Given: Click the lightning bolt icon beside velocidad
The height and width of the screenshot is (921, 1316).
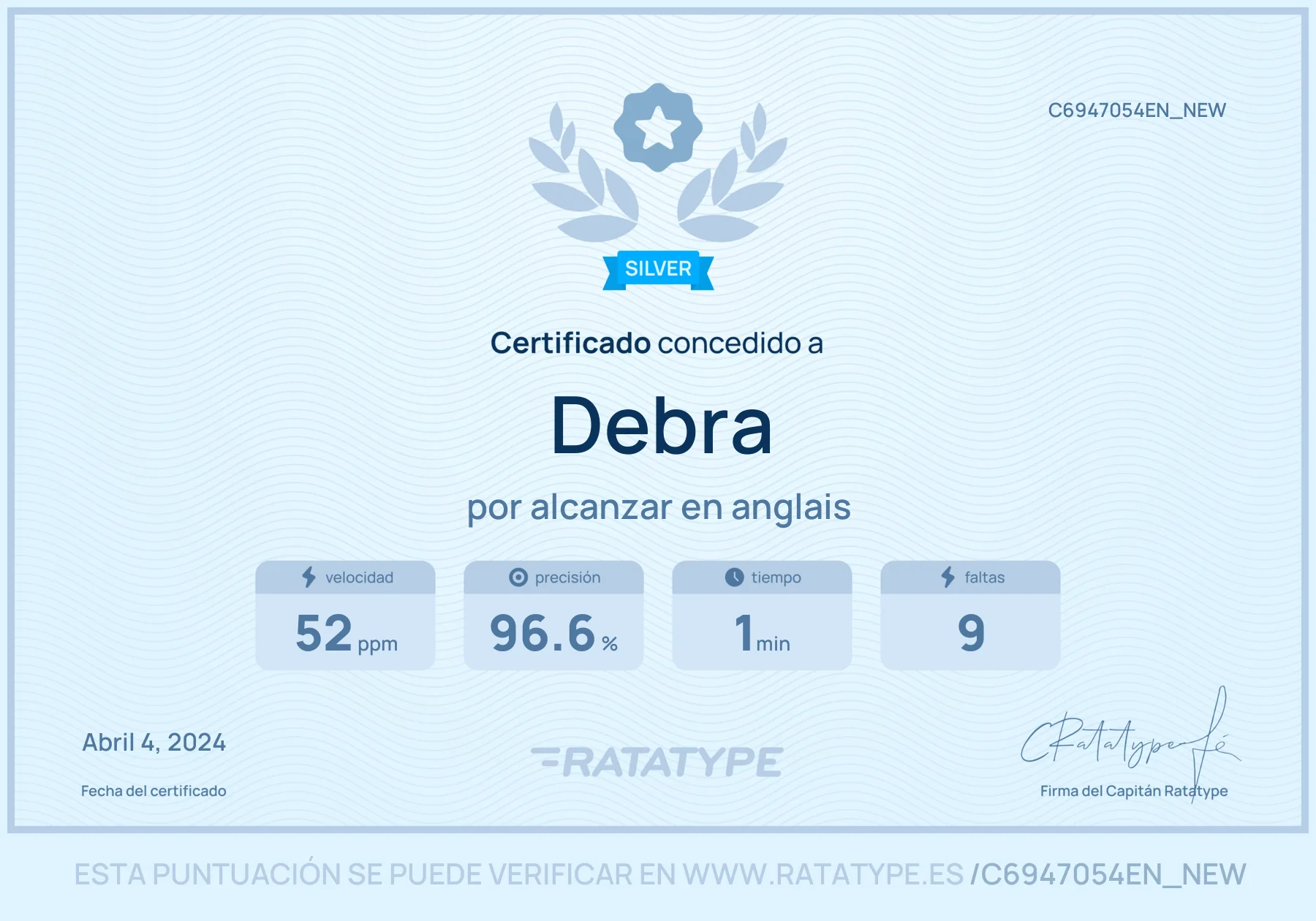Looking at the screenshot, I should (x=309, y=577).
